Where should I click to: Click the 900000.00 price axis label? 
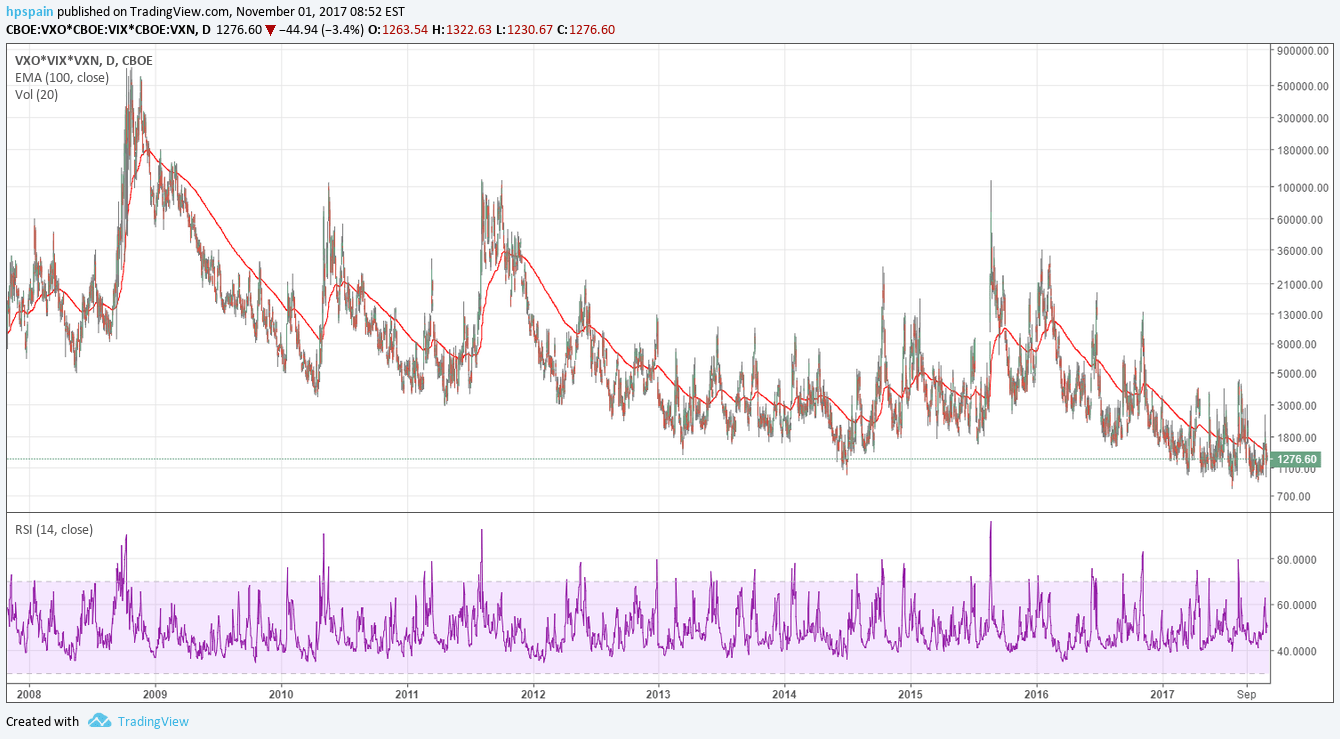tap(1304, 50)
